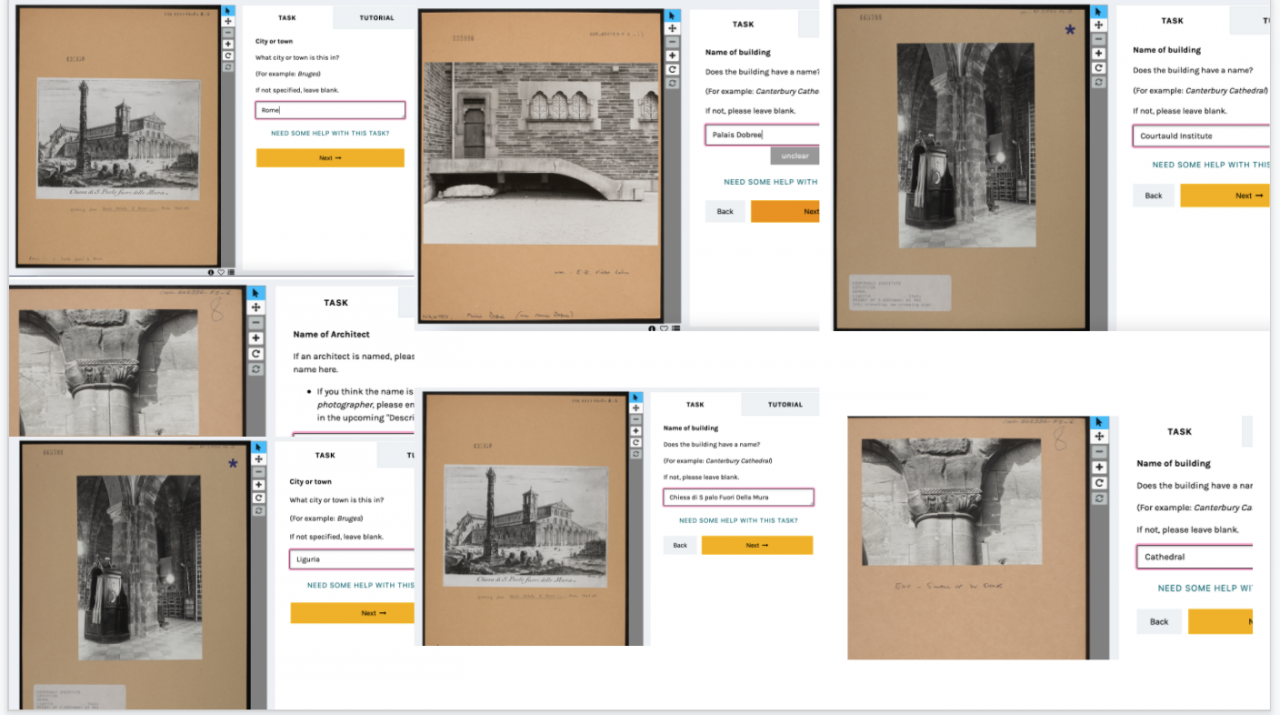This screenshot has height=715, width=1280.
Task: Zoom in the image in the Rome panel
Action: 228,44
